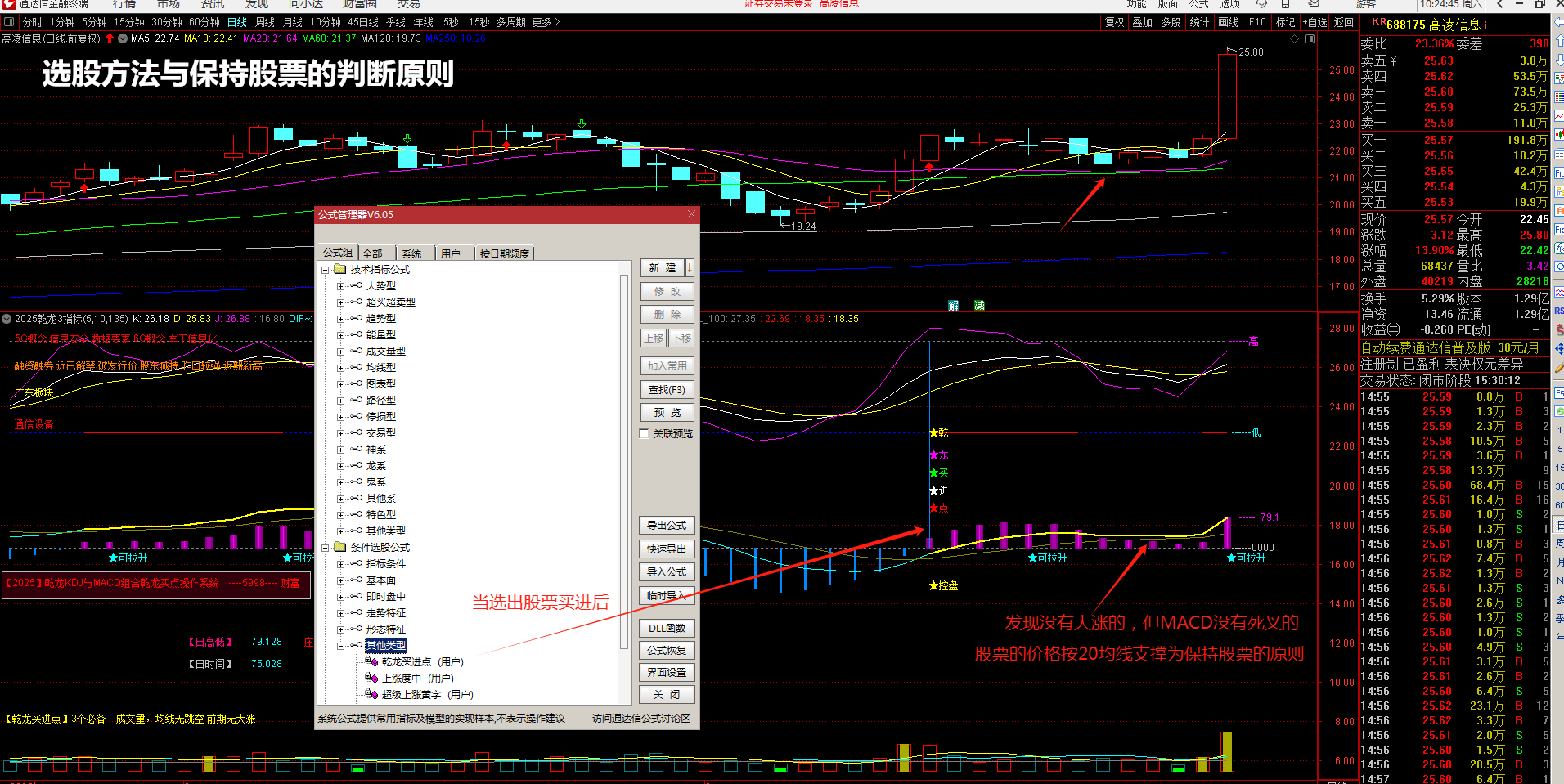
Task: Toggle the 复权 option in the chart toolbar
Action: tap(1114, 22)
